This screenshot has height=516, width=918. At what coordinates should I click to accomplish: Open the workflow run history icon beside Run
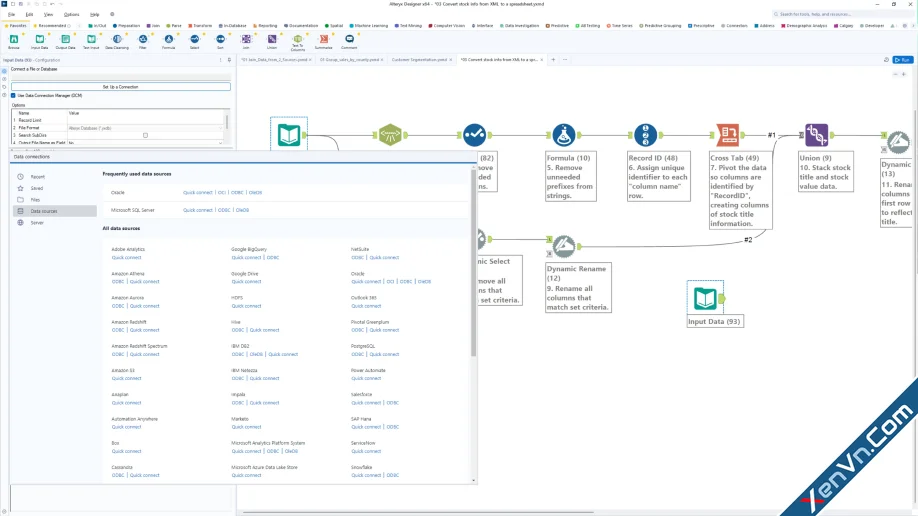(x=886, y=60)
